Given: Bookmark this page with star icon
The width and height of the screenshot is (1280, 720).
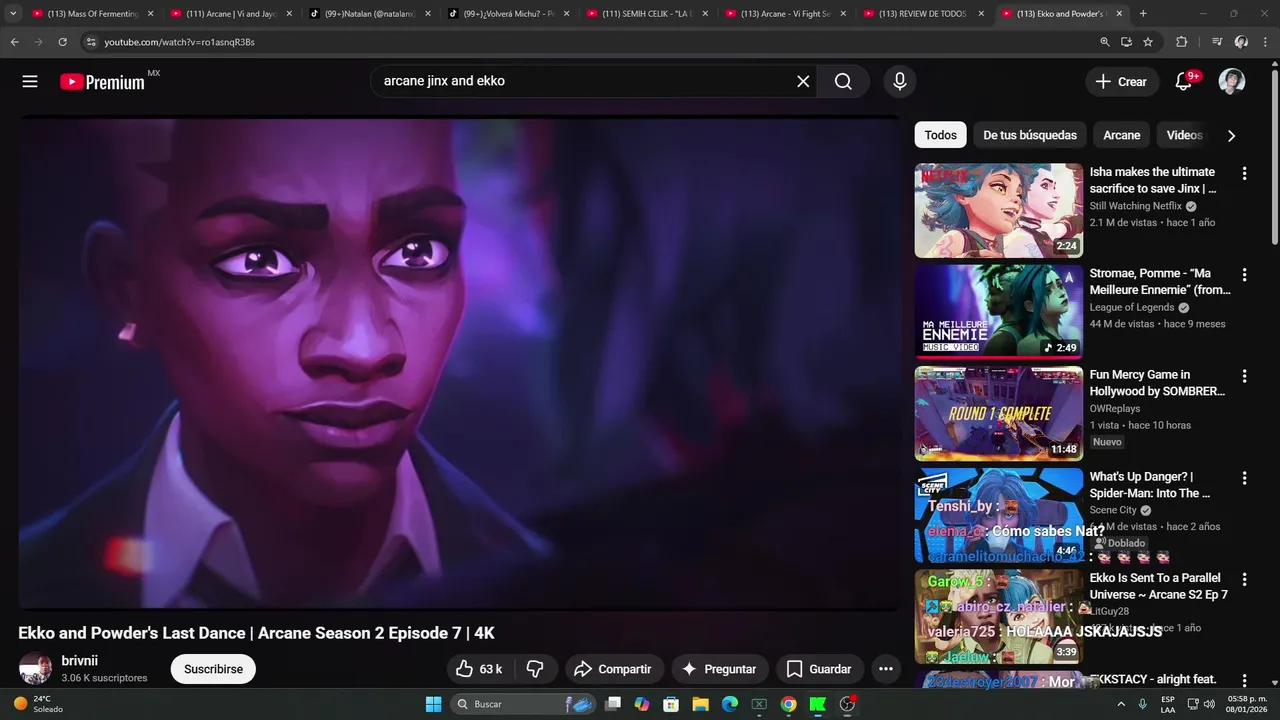Looking at the screenshot, I should click(x=1148, y=42).
